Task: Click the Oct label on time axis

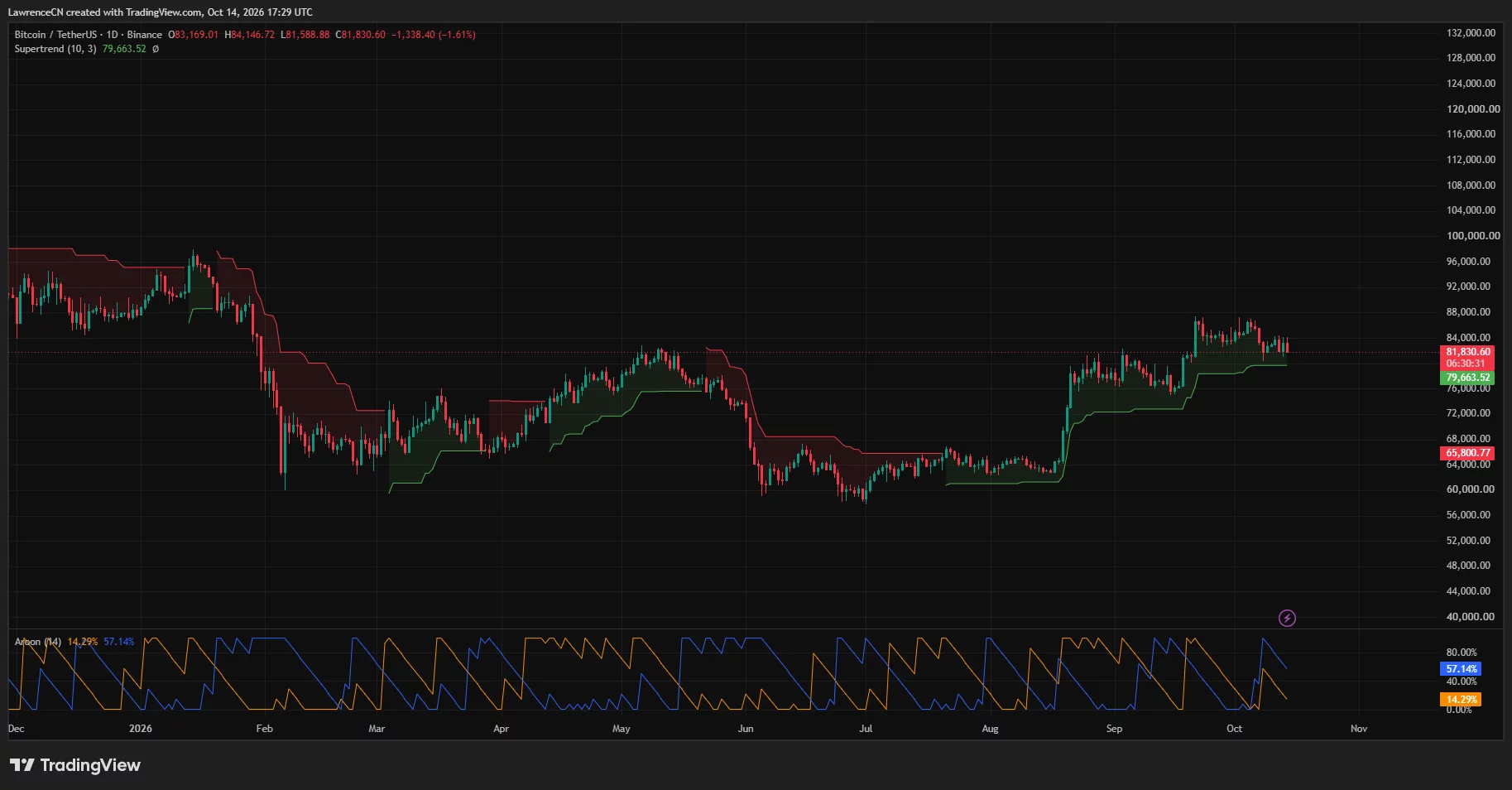Action: click(1234, 729)
